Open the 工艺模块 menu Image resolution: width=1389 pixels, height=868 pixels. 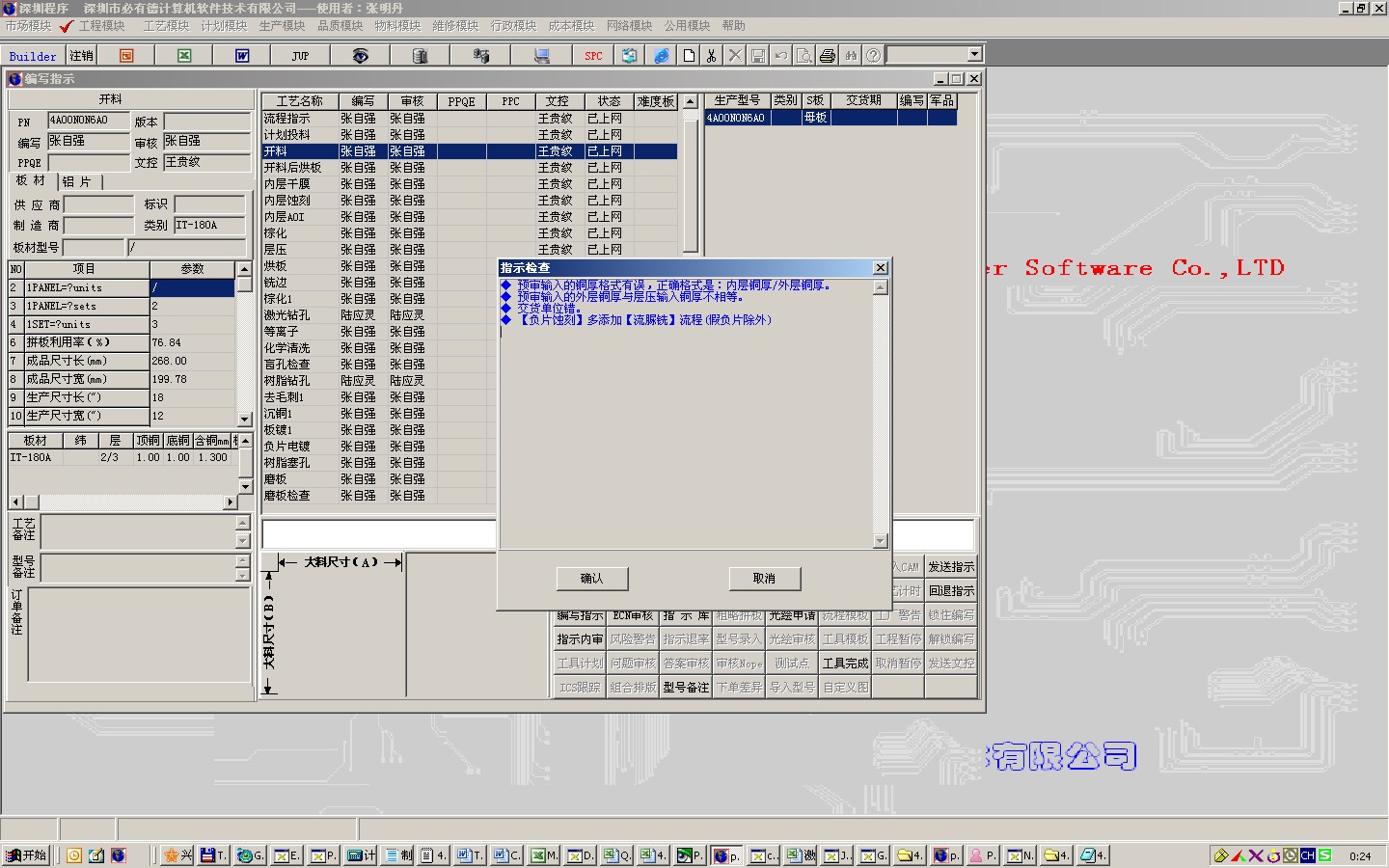coord(166,26)
